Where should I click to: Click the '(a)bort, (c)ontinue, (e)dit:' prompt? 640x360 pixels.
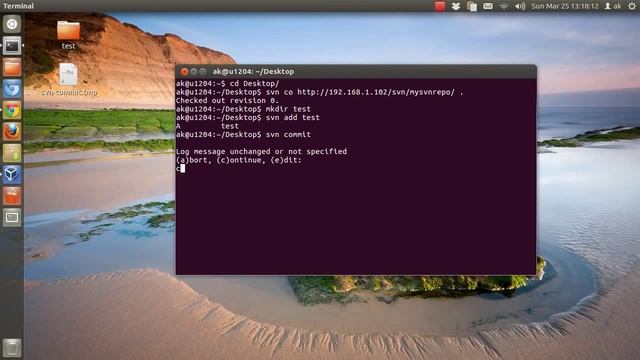239,160
